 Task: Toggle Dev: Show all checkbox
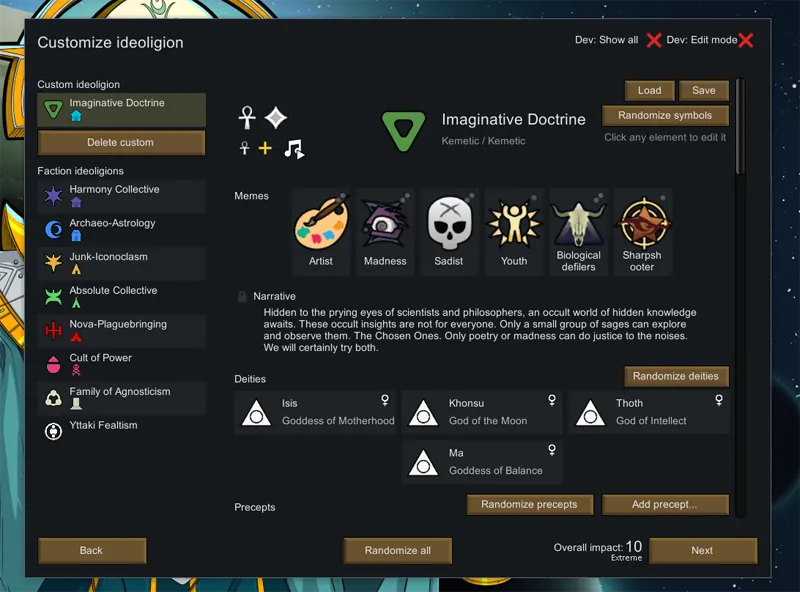point(653,40)
